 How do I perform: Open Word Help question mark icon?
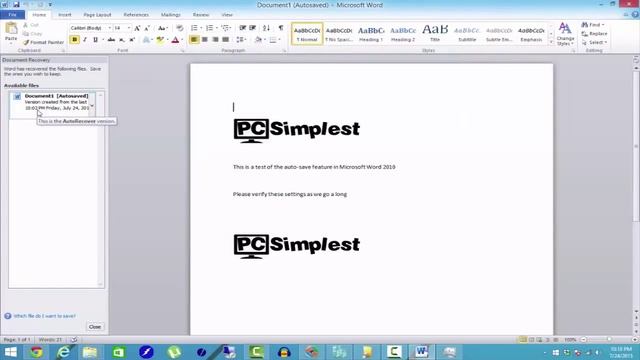point(635,15)
